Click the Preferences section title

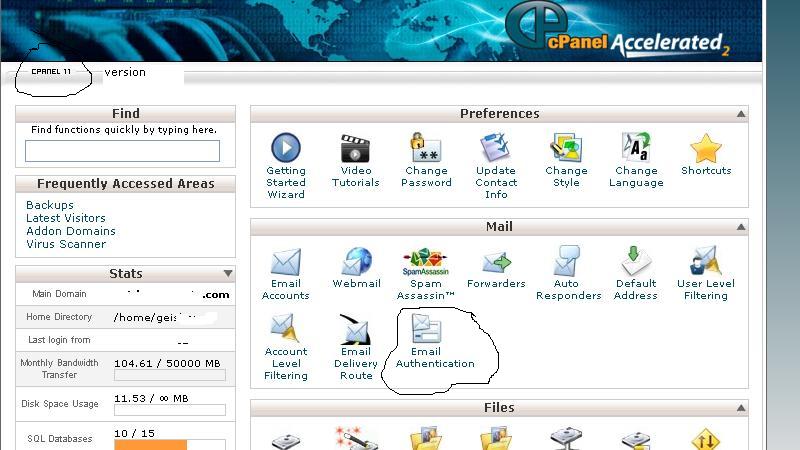[499, 114]
